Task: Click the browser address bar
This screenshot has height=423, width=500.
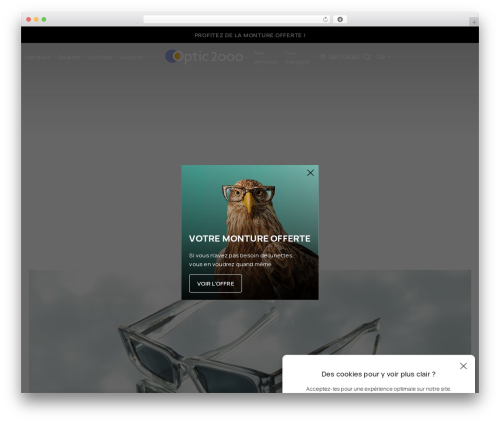Action: point(237,19)
